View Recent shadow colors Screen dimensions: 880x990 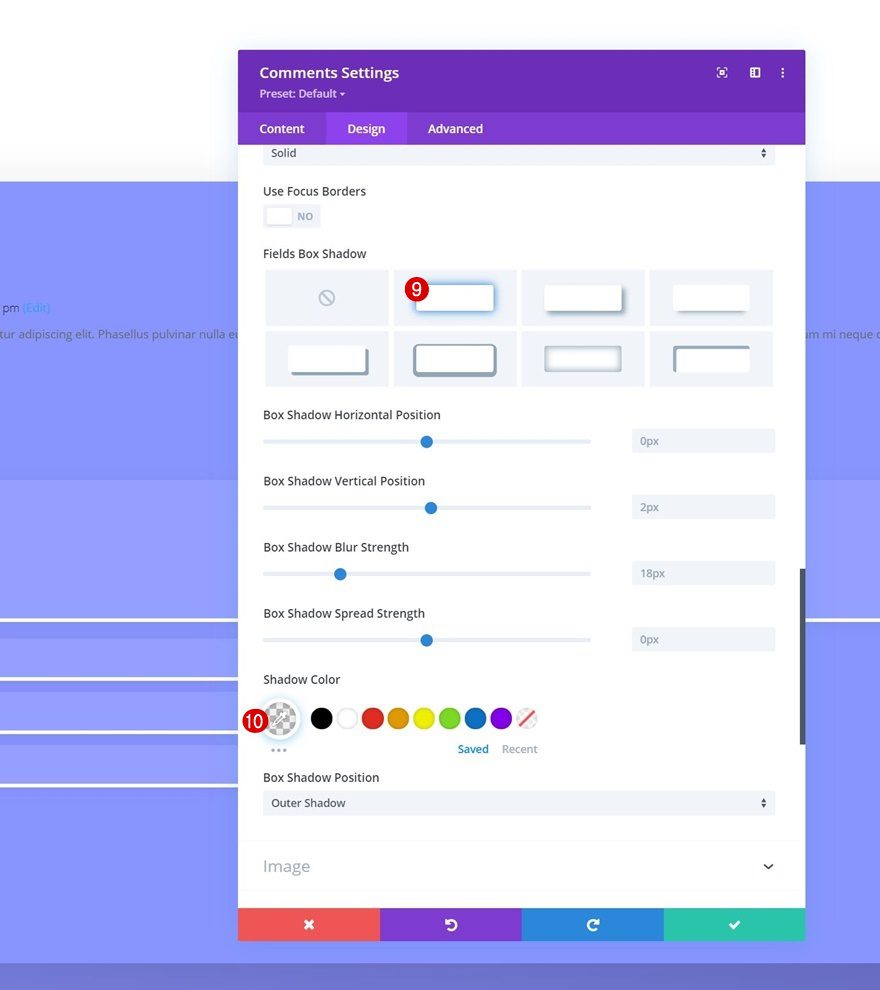[520, 748]
